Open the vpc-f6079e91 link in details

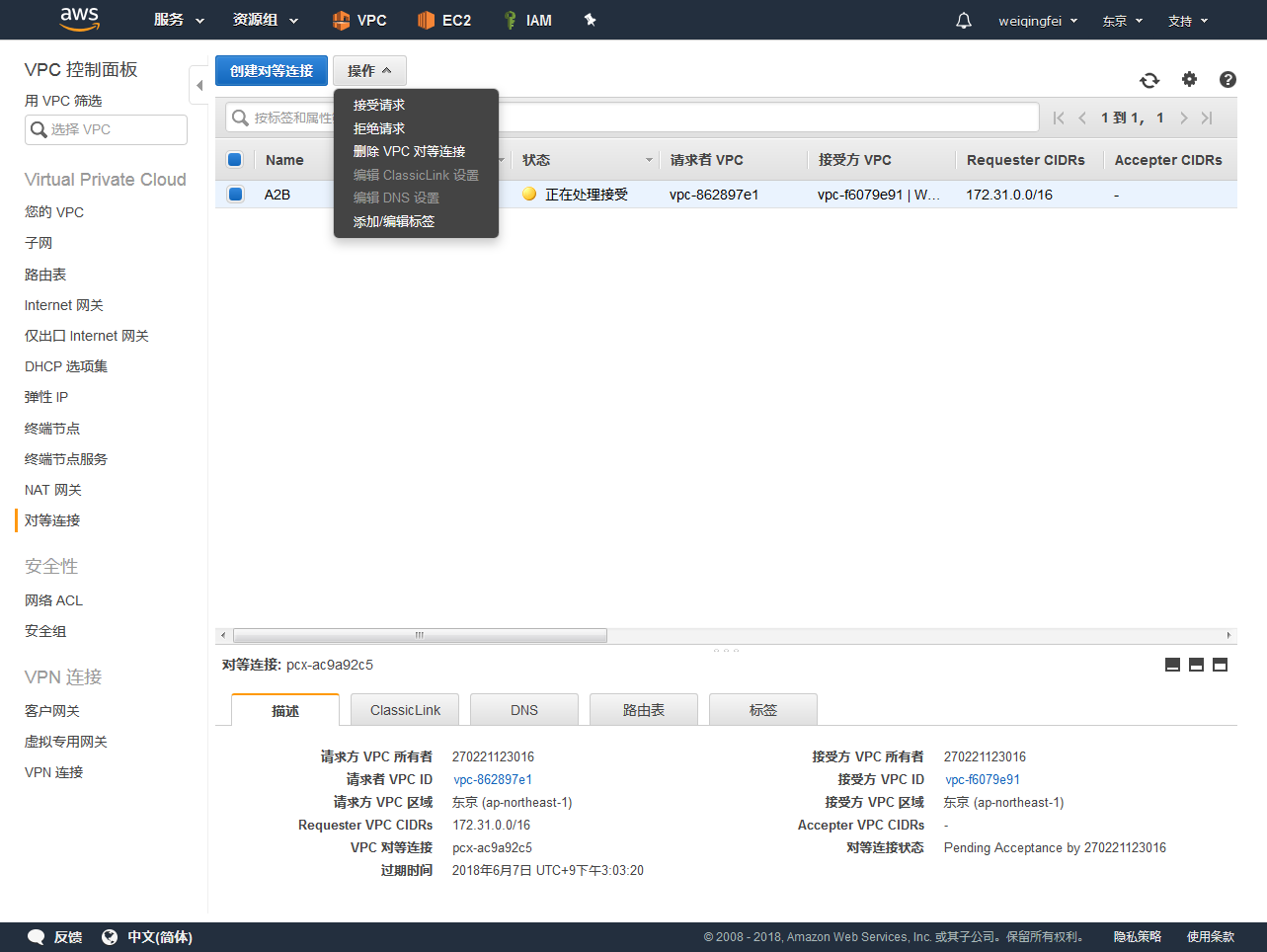(x=982, y=779)
